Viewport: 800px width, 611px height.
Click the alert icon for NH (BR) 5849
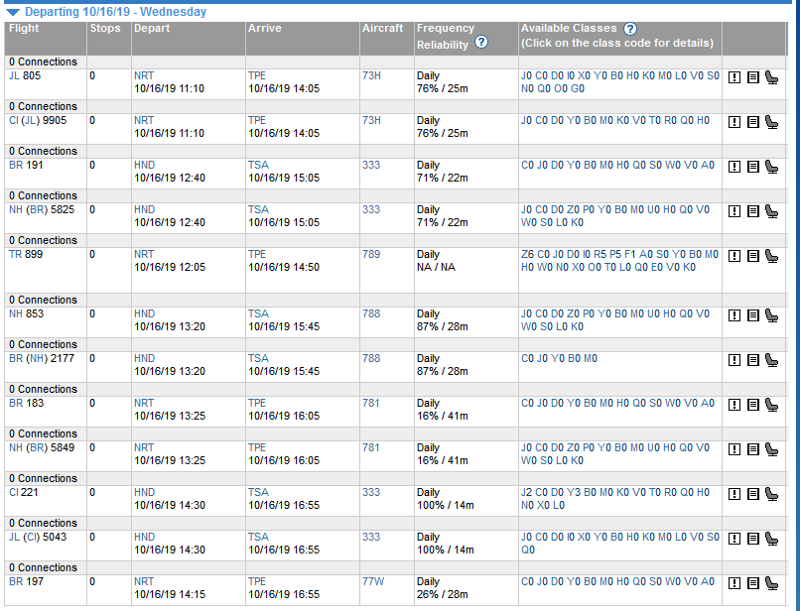(734, 449)
